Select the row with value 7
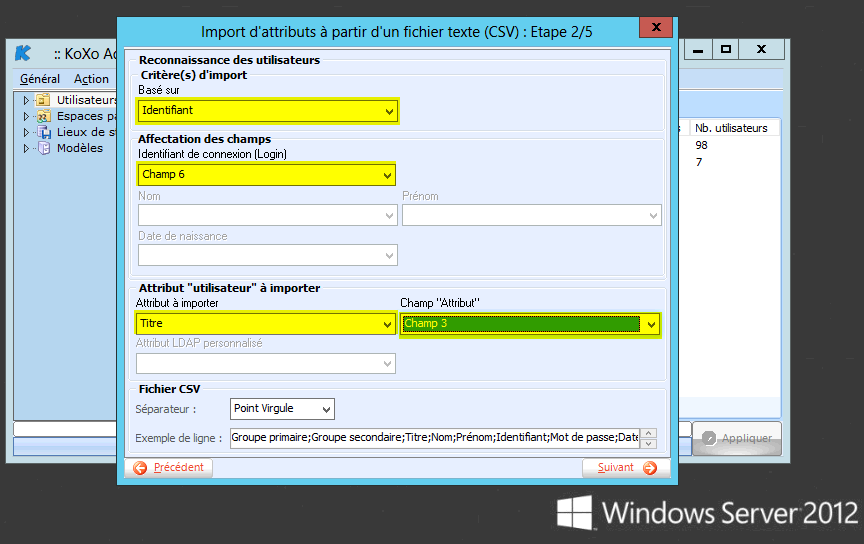This screenshot has width=864, height=544. tap(699, 162)
